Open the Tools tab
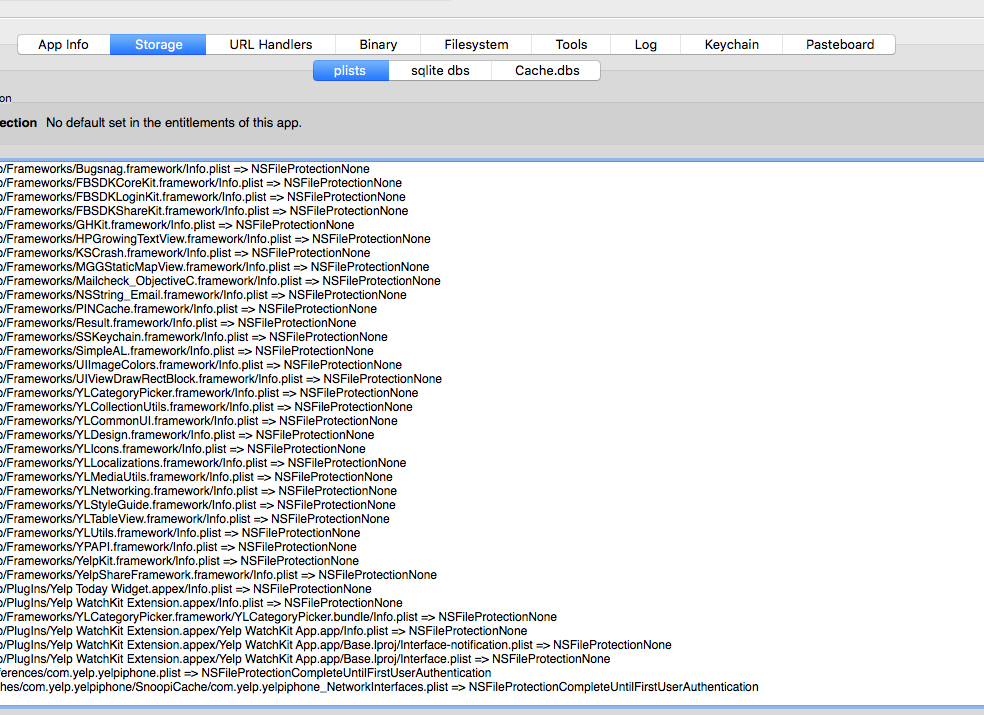The image size is (984, 715). tap(571, 45)
